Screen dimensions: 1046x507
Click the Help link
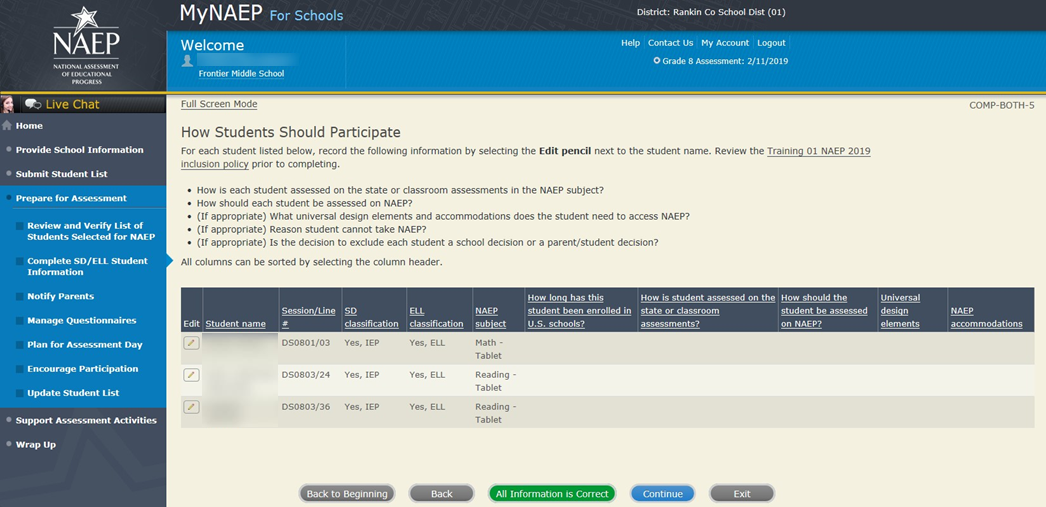pos(630,43)
